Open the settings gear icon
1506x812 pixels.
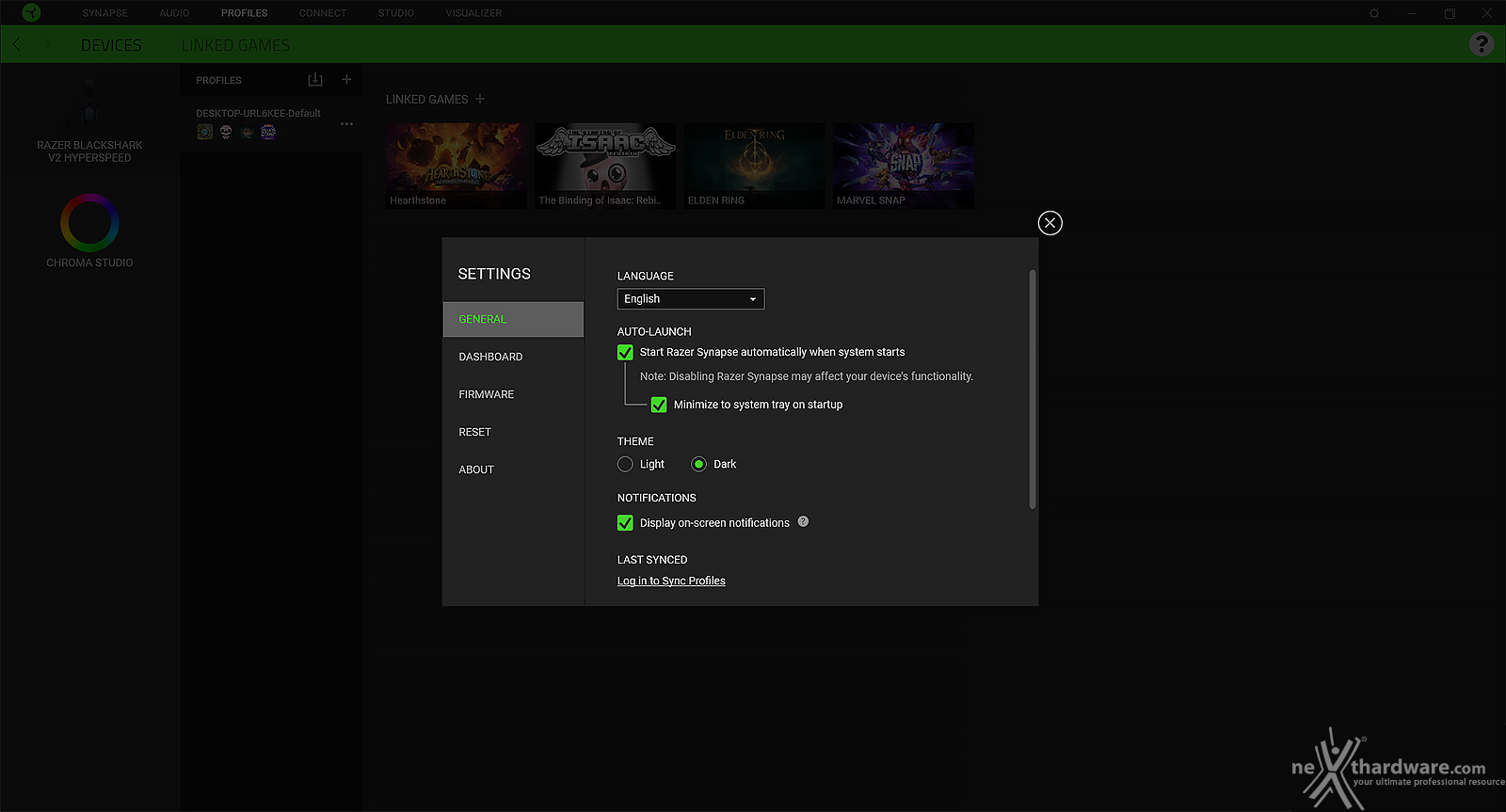[x=1374, y=13]
